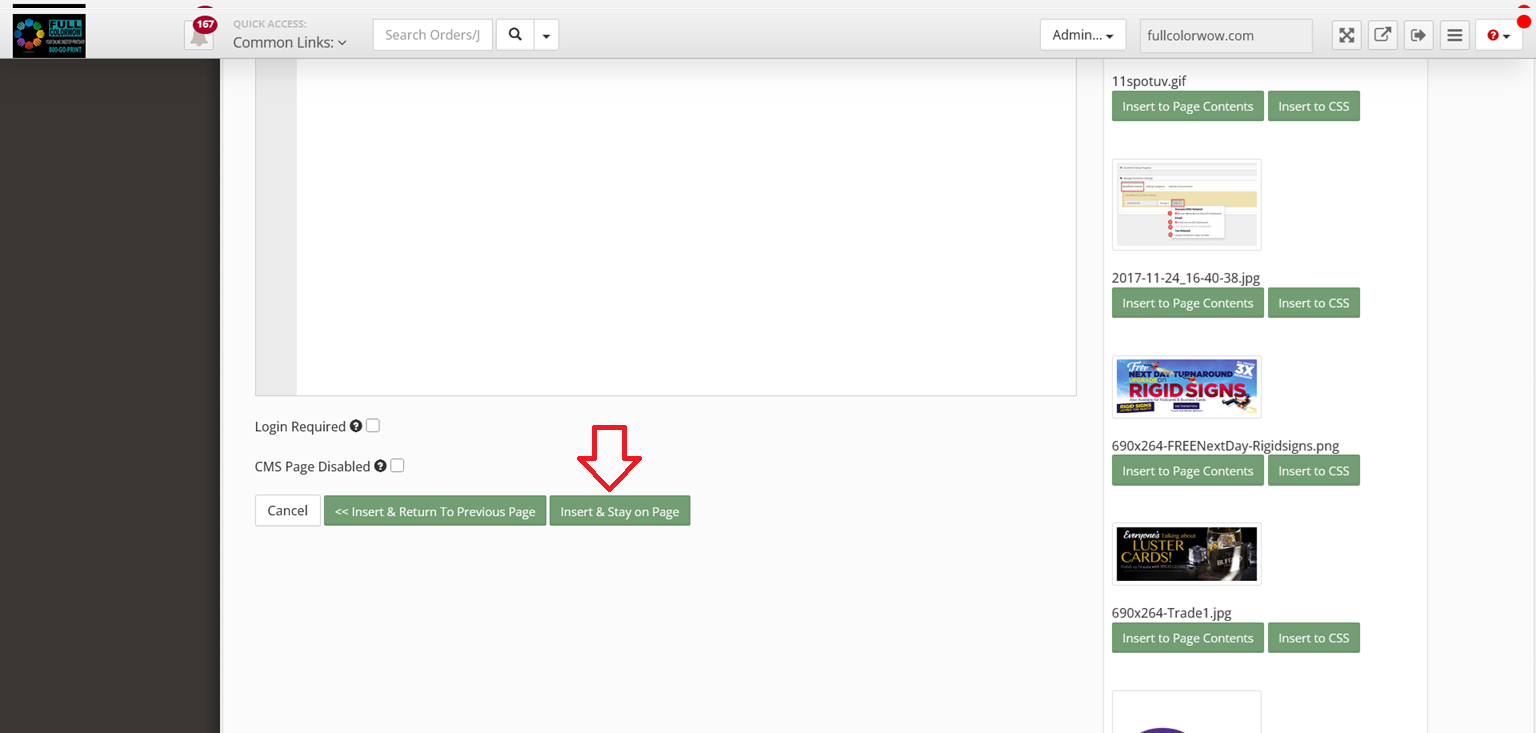Click the open in new window icon
Screen dimensions: 1536x733
(1382, 35)
